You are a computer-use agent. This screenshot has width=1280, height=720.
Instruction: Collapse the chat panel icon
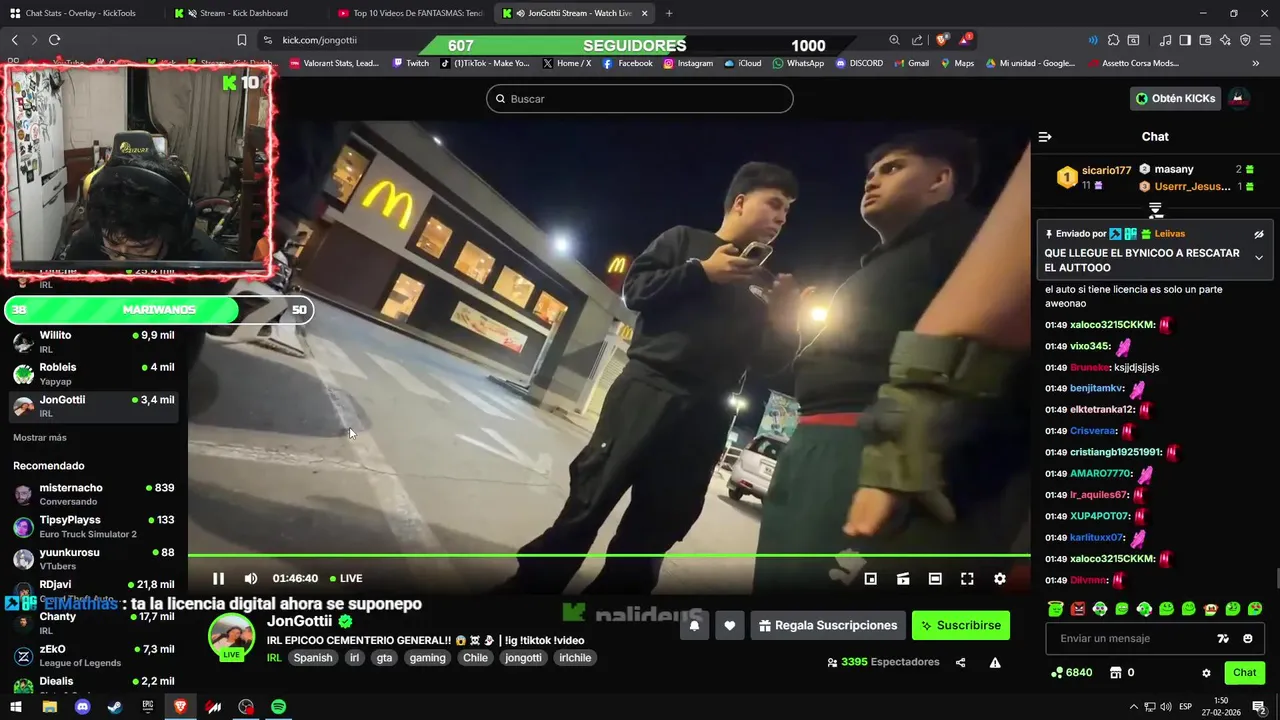click(1045, 137)
